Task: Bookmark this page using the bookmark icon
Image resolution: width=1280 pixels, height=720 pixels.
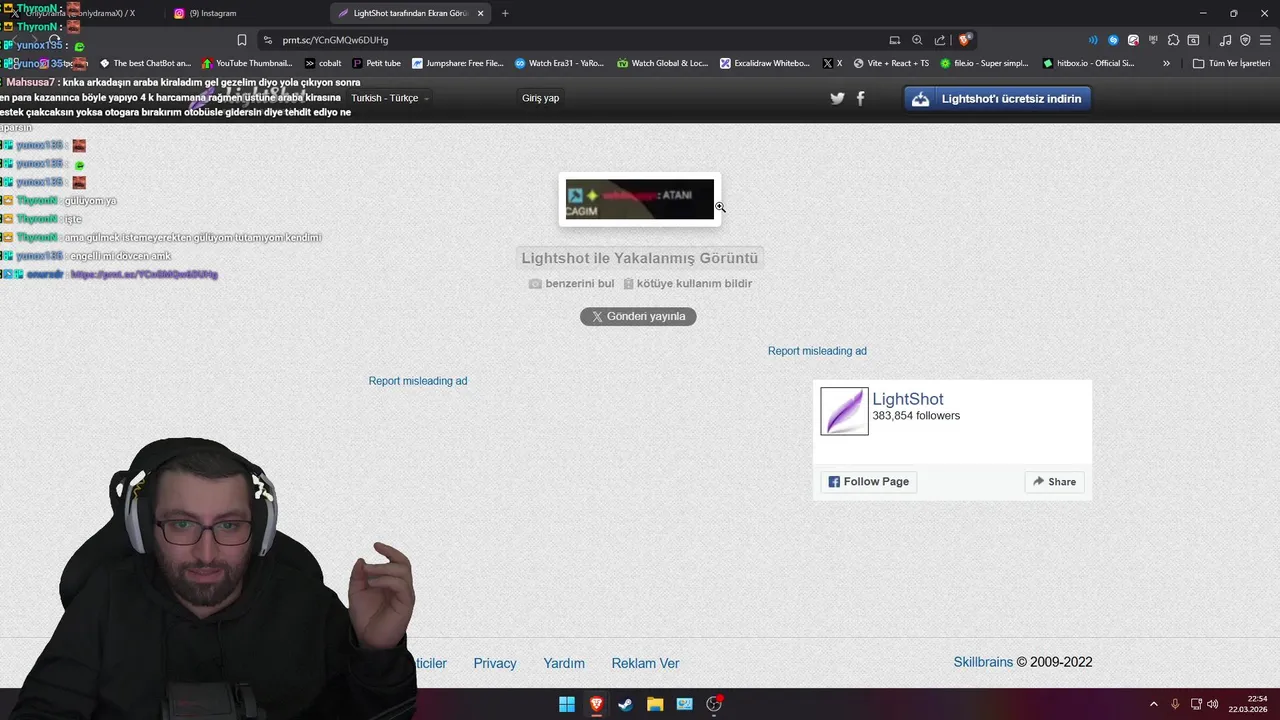Action: [242, 40]
